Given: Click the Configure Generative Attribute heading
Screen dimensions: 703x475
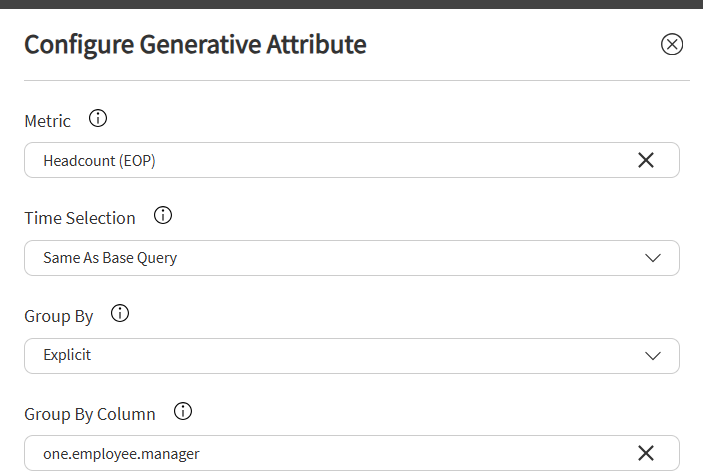Looking at the screenshot, I should click(x=195, y=45).
